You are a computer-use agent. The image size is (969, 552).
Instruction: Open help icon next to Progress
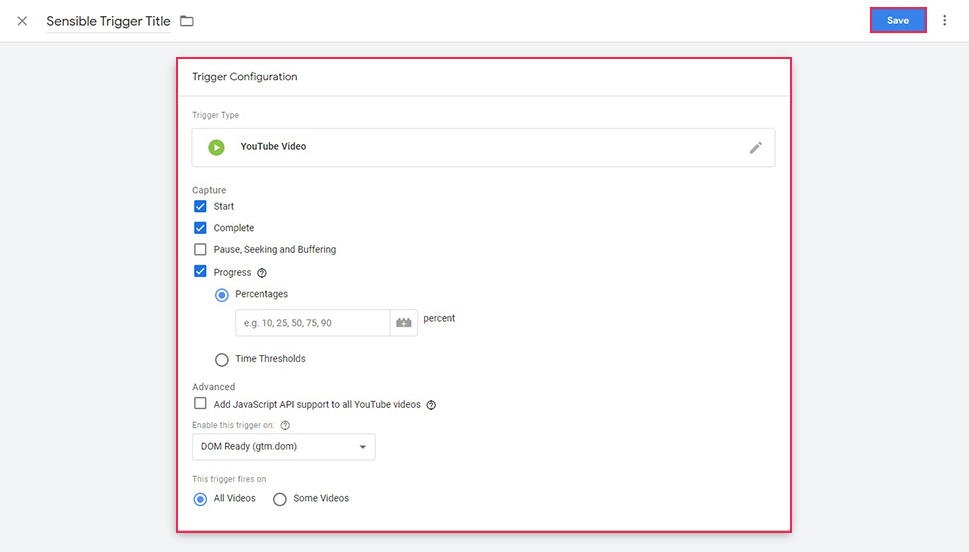[262, 273]
